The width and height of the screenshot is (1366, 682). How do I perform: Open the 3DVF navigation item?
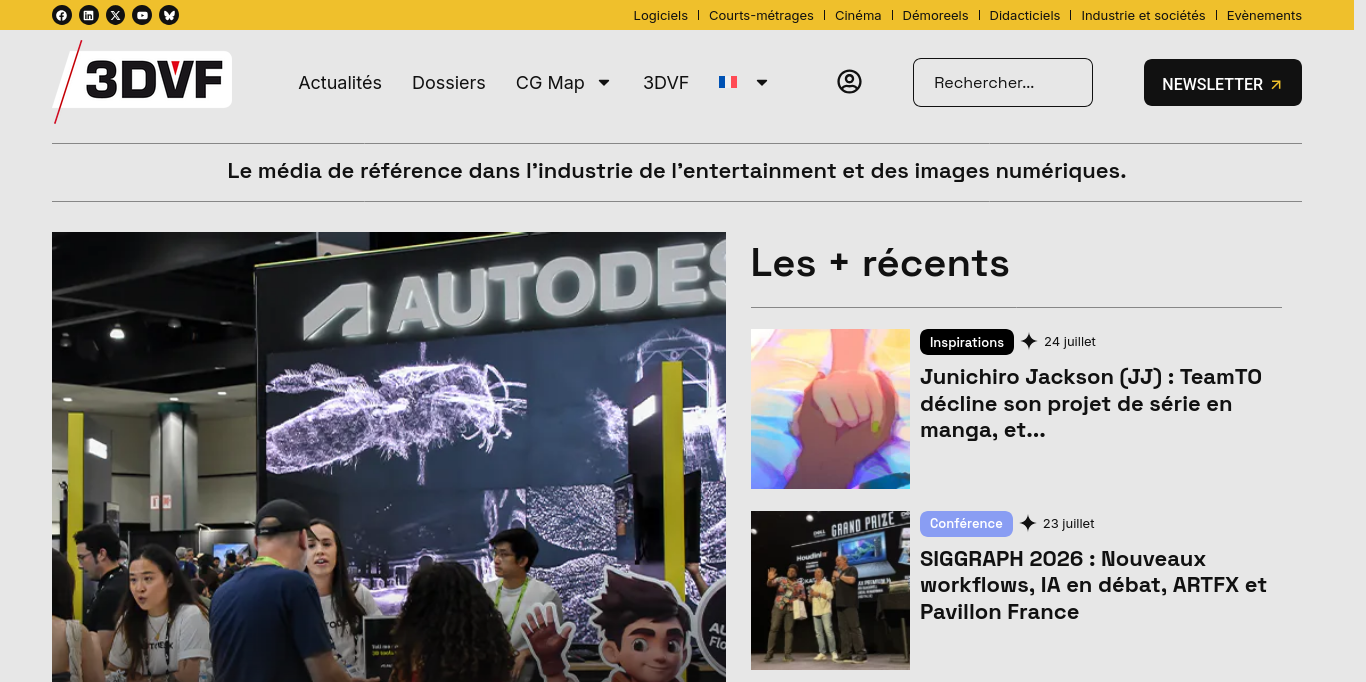pyautogui.click(x=666, y=83)
